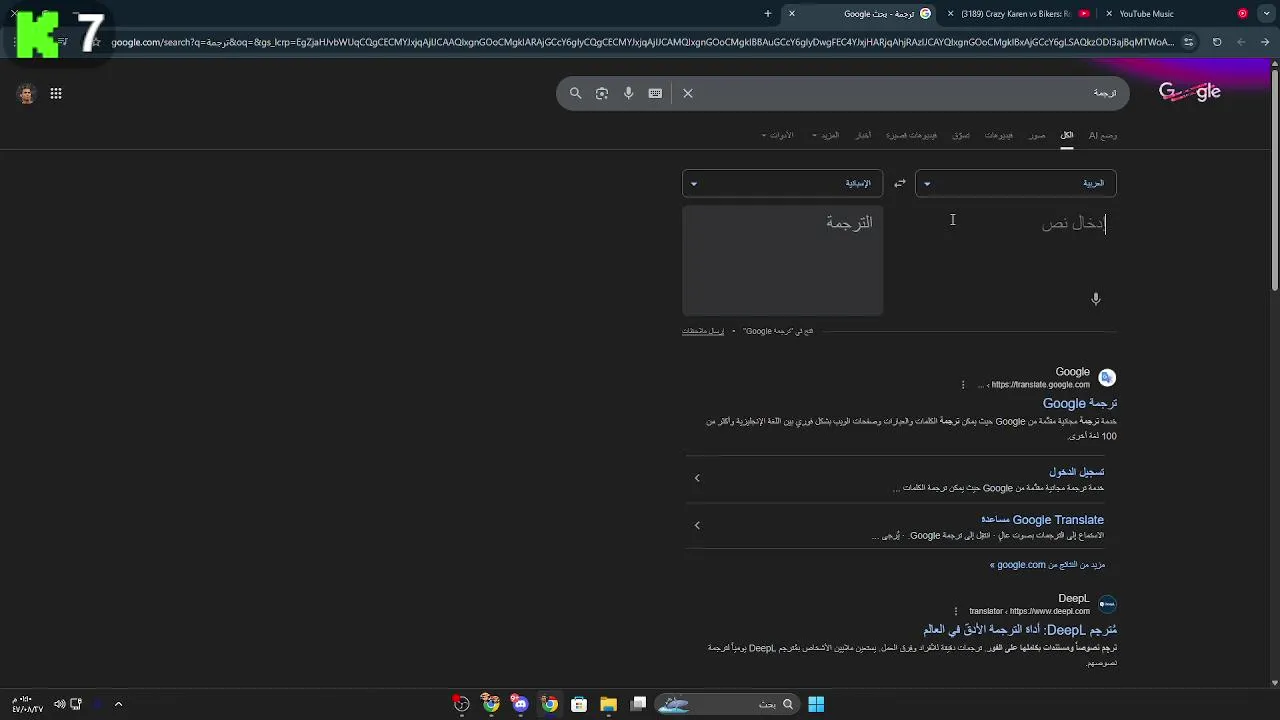Reload the page in the browser toolbar
This screenshot has height=720, width=1280.
coord(1217,42)
